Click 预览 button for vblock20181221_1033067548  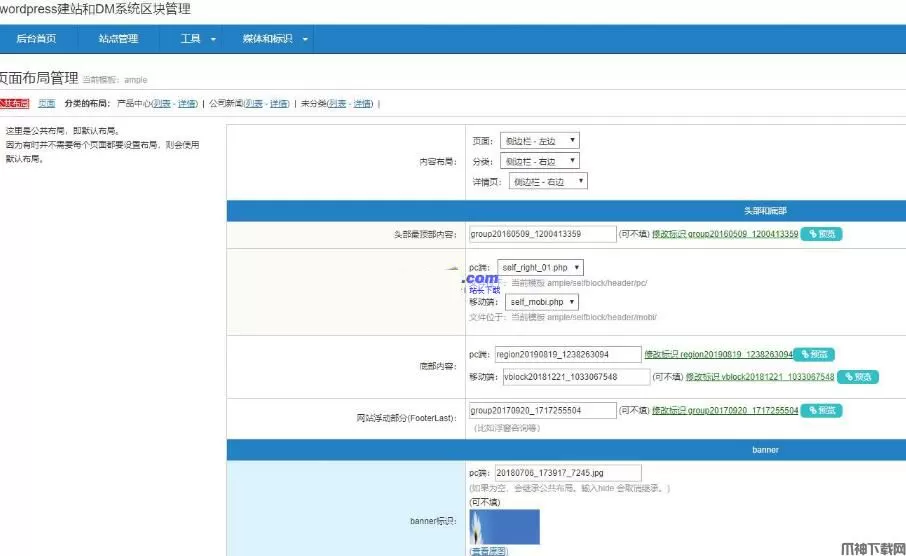click(x=858, y=377)
